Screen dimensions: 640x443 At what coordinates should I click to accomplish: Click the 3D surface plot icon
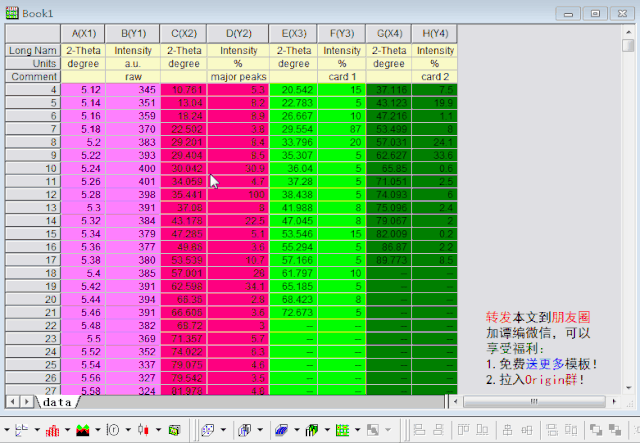281,430
